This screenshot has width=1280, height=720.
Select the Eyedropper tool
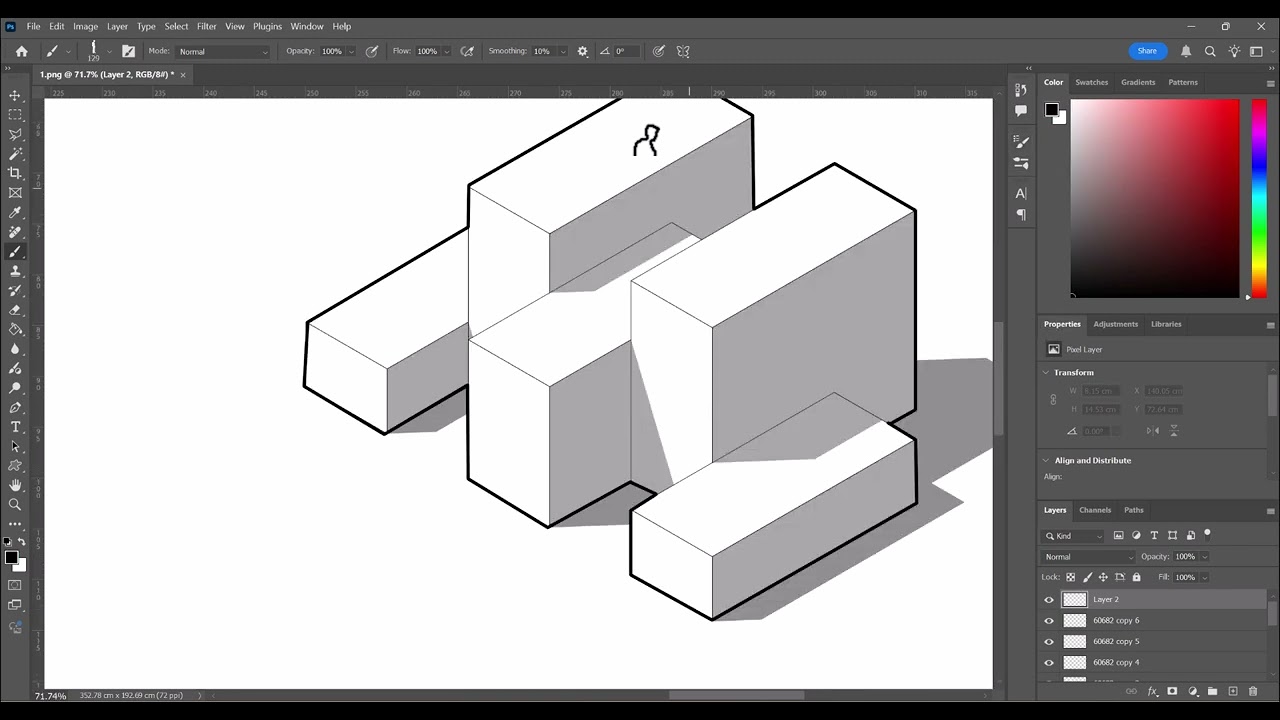(15, 212)
